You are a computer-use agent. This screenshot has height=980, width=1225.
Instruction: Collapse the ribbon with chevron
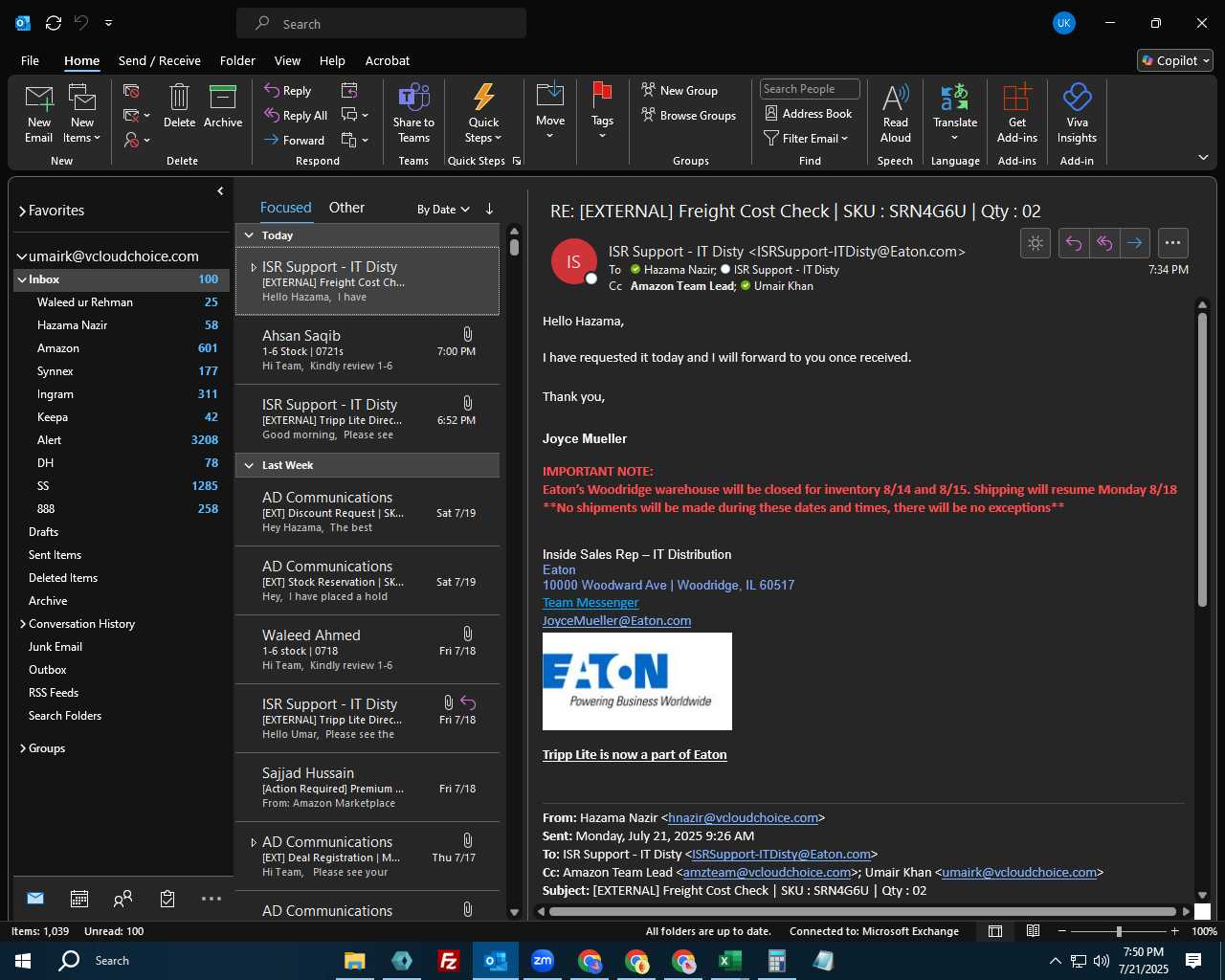pos(1203,157)
